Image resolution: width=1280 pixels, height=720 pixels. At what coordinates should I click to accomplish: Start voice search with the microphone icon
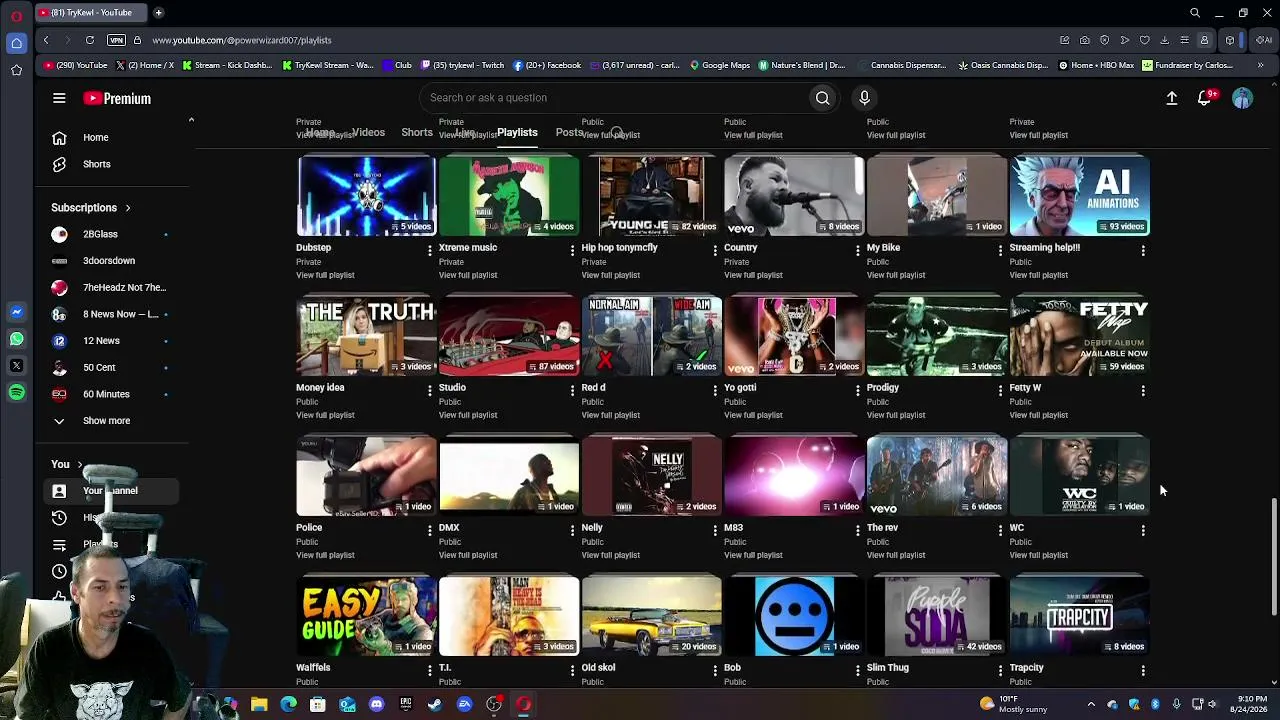click(x=865, y=98)
